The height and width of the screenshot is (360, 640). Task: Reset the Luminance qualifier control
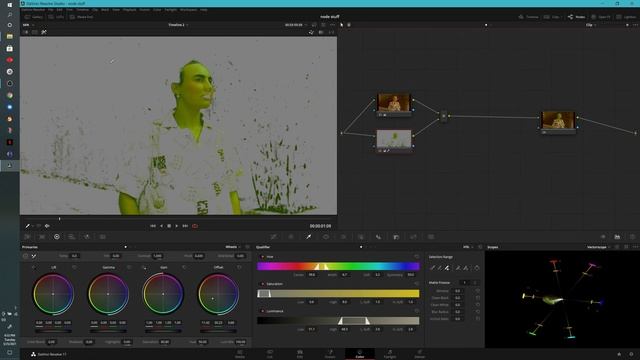416,311
